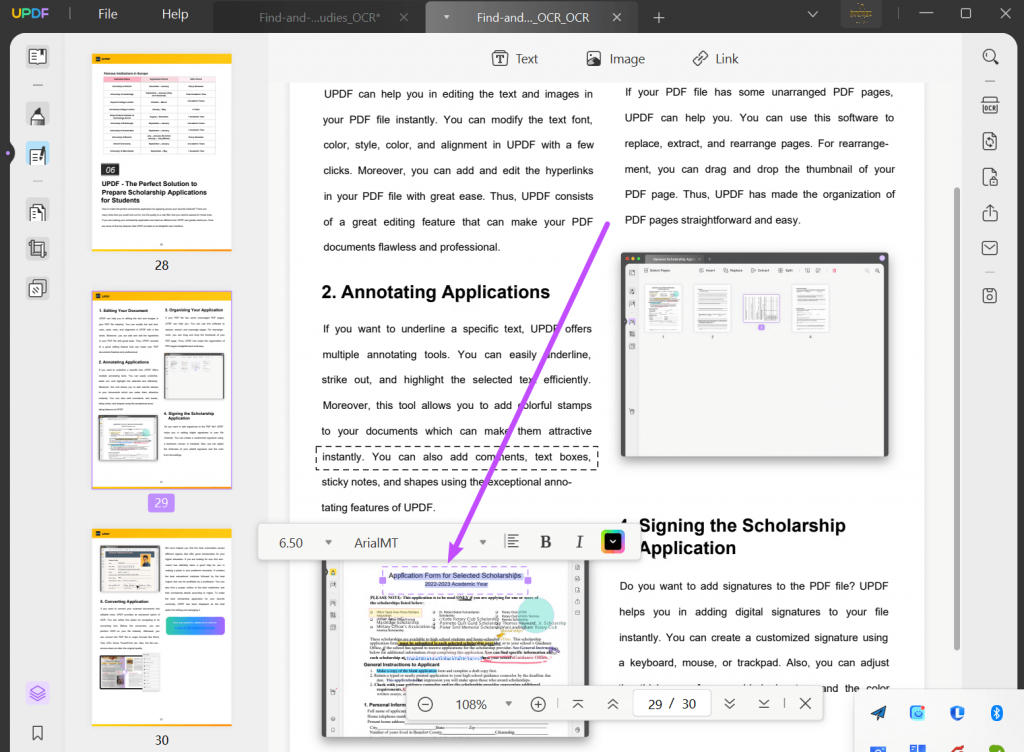Viewport: 1024px width, 752px height.
Task: Select the Image editing tool
Action: pyautogui.click(x=615, y=58)
